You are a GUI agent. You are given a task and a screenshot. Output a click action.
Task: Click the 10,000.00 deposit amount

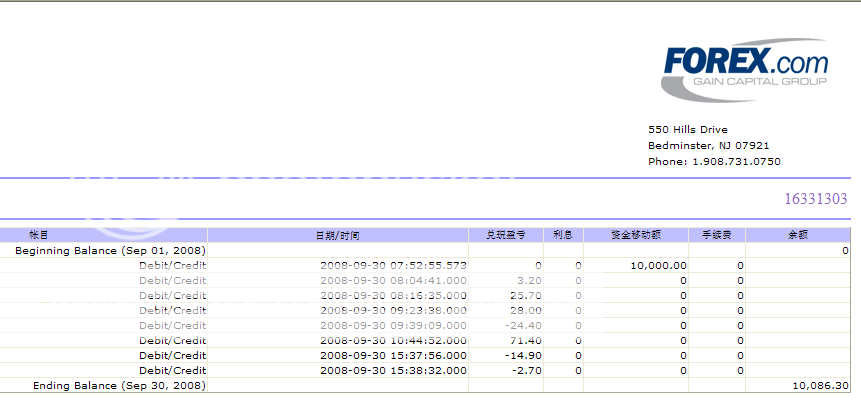tap(657, 265)
